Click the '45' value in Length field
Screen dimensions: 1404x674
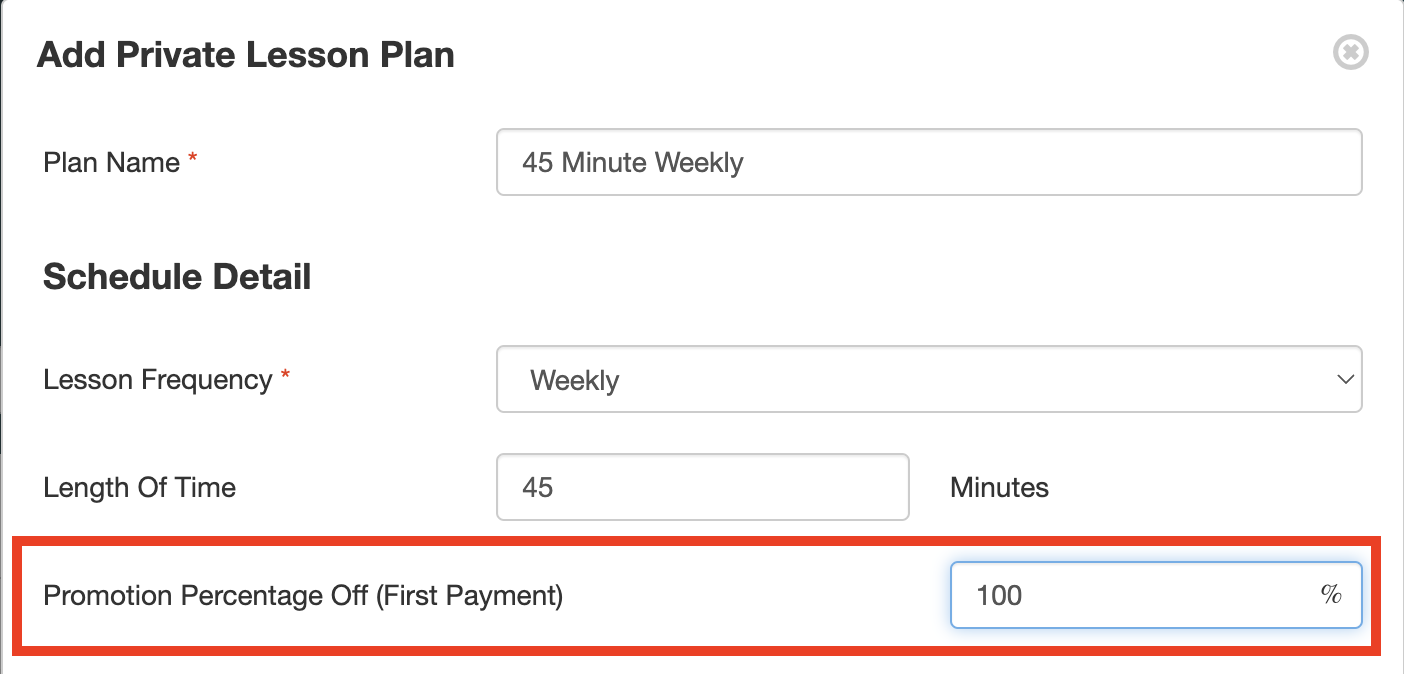coord(538,488)
